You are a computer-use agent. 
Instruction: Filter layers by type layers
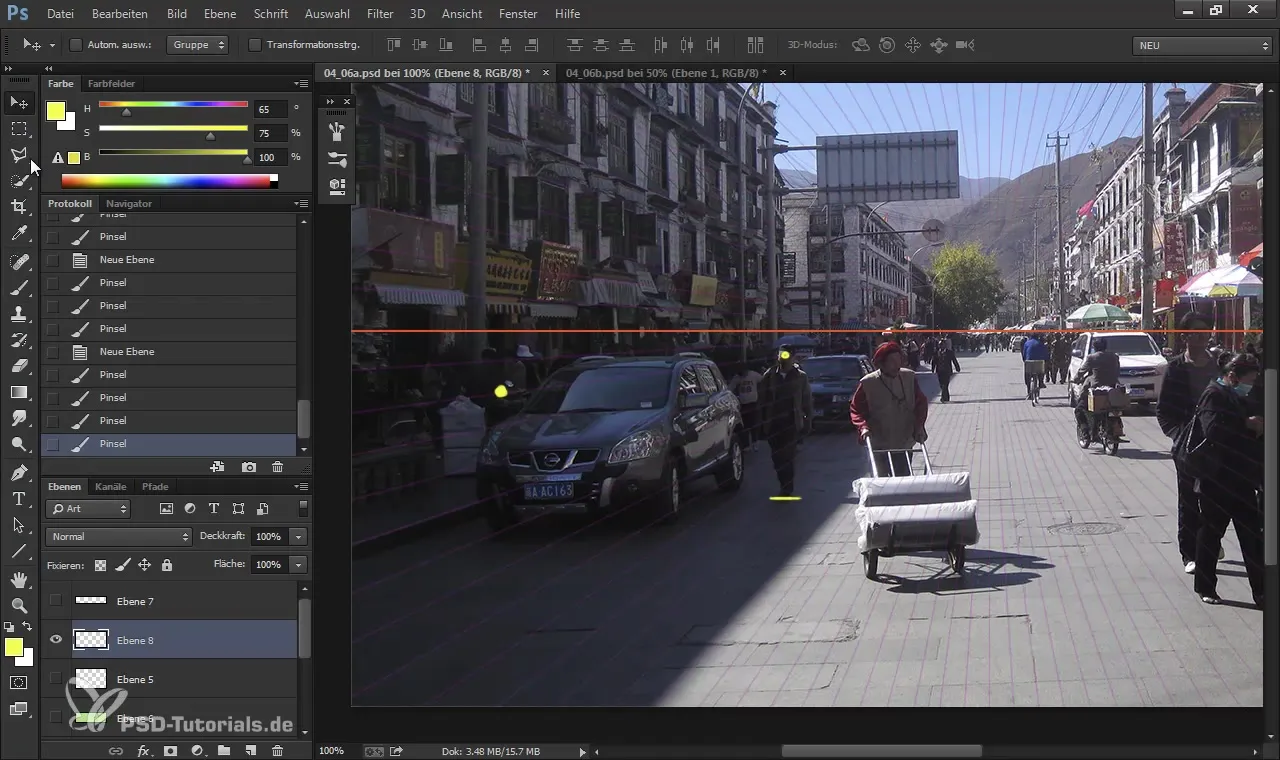coord(214,509)
